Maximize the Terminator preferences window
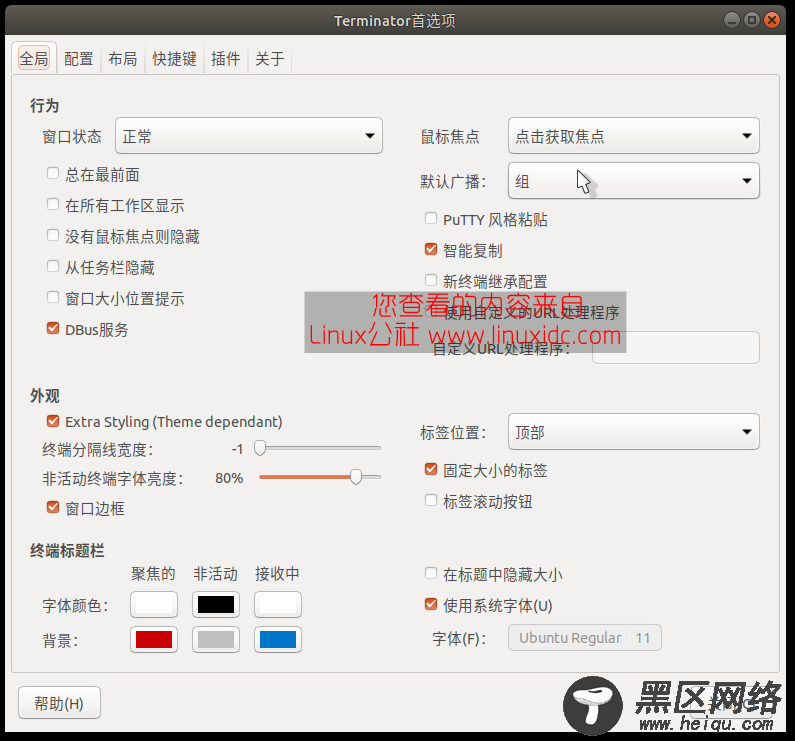This screenshot has height=741, width=795. pos(751,20)
